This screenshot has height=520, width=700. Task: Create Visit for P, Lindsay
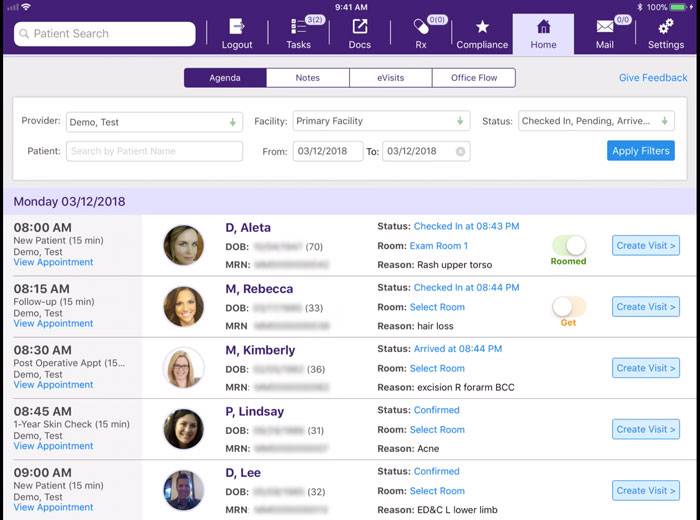[646, 429]
